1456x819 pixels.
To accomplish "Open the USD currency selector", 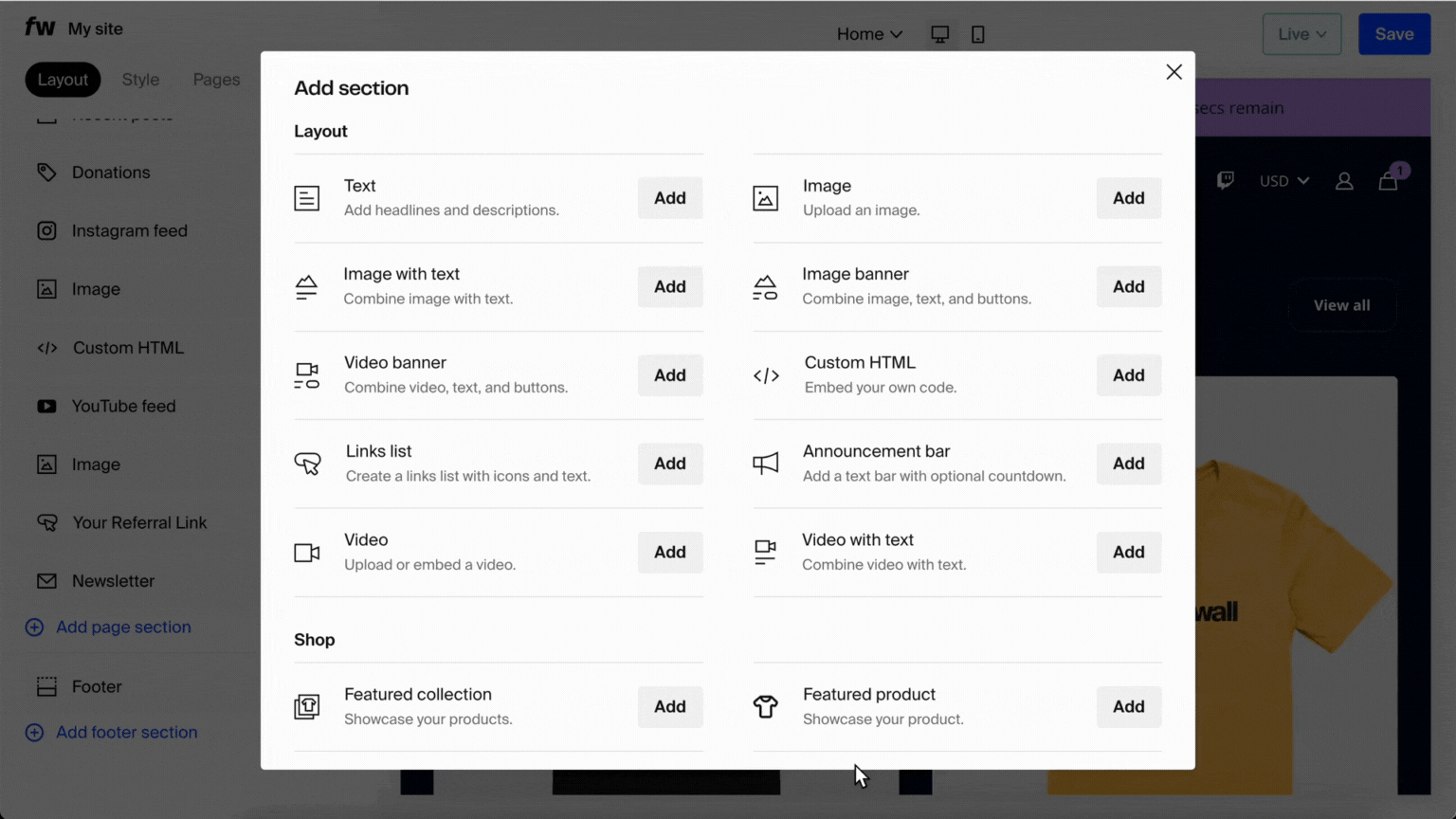I will 1283,181.
